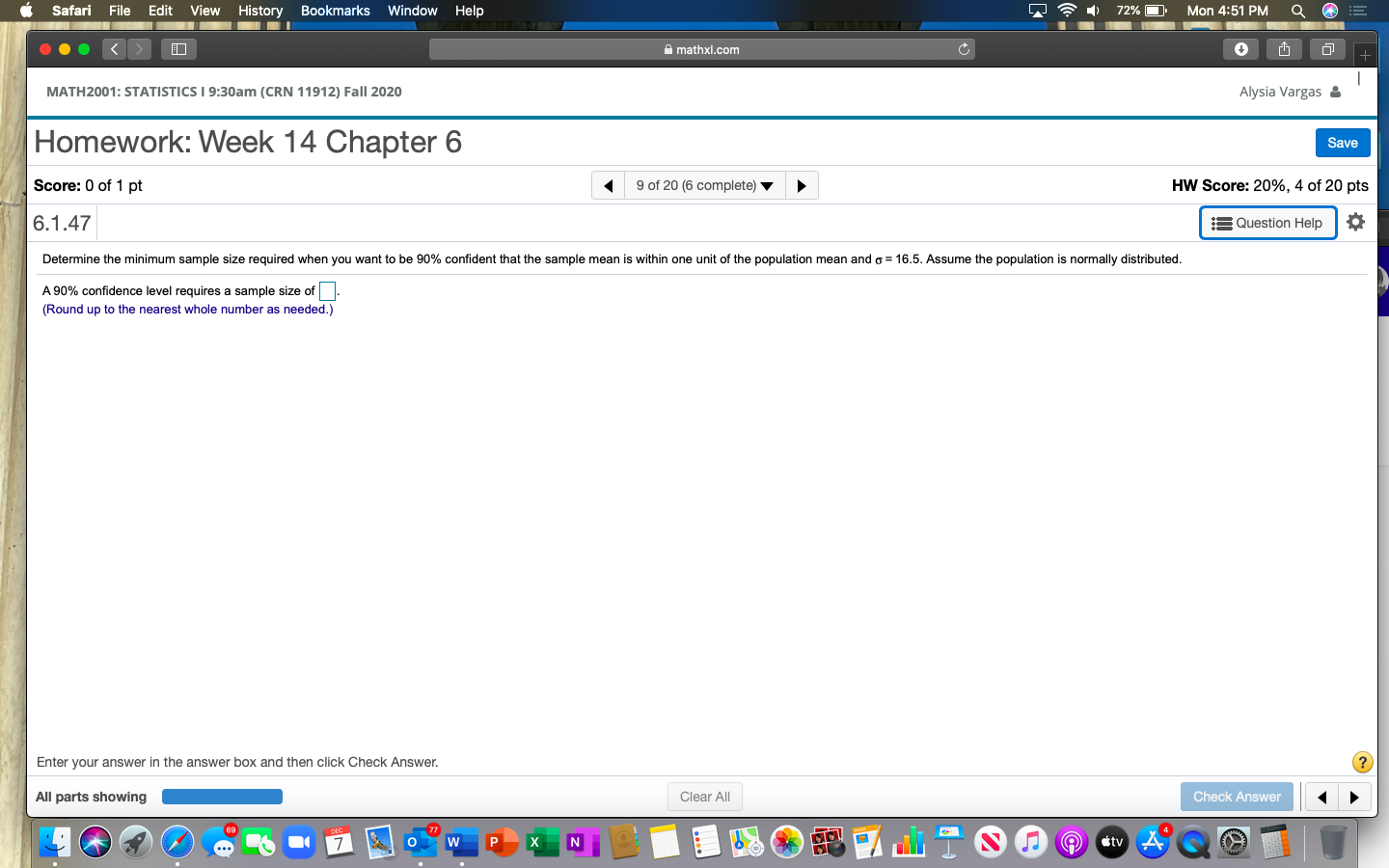
Task: Open Microsoft OneNote from the dock
Action: [x=584, y=842]
